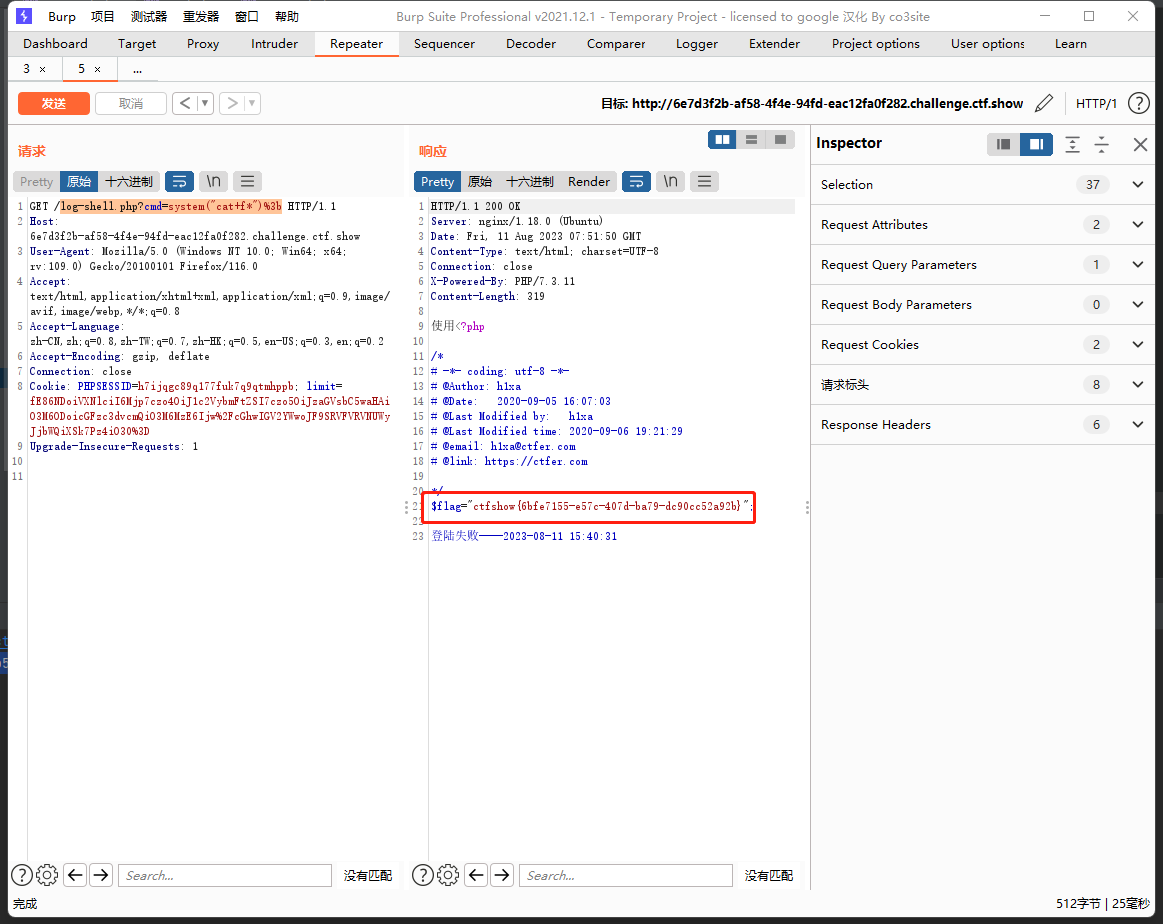
Task: Open request search help icon
Action: coord(22,876)
